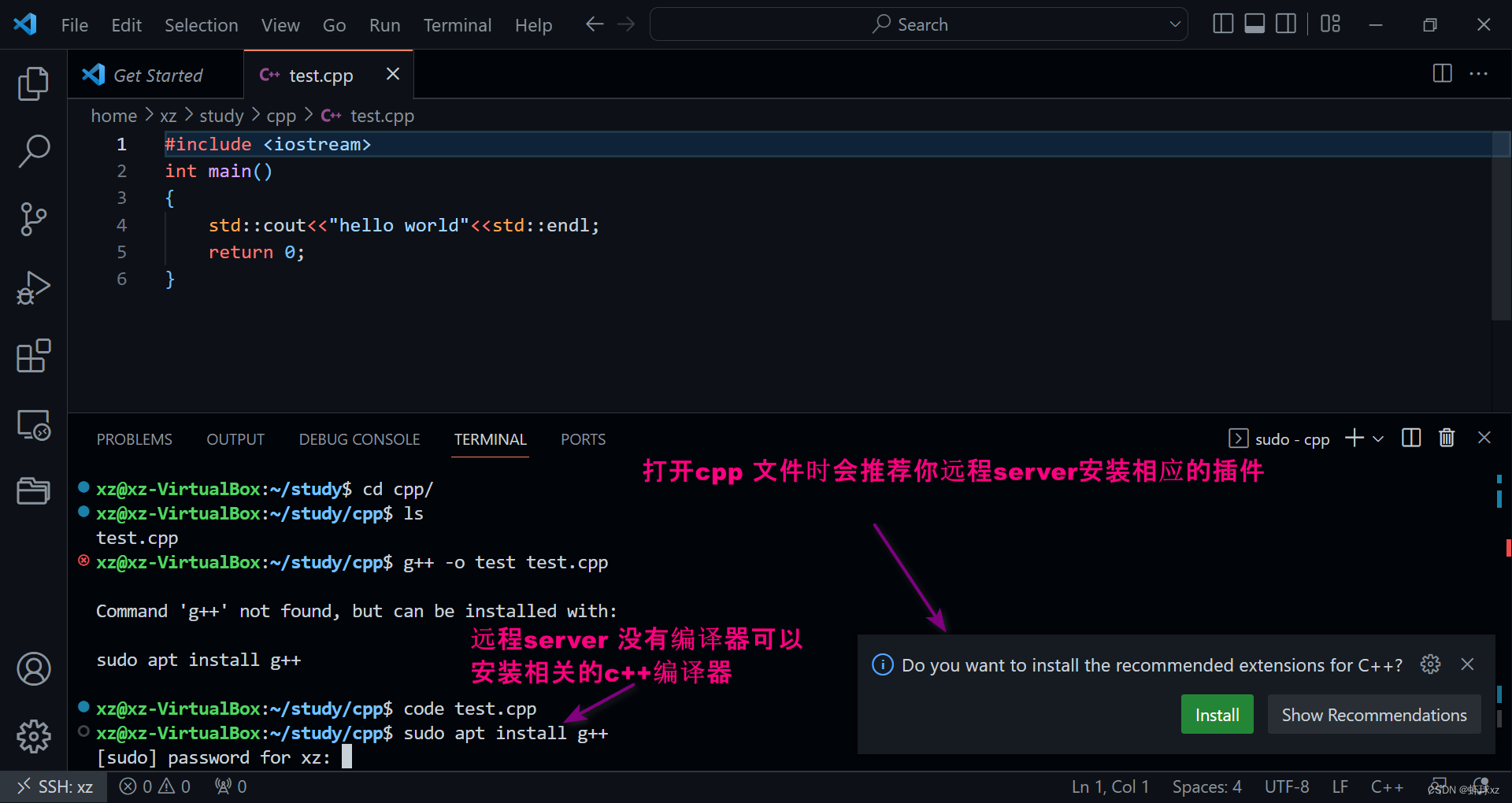Open the Selection menu
The image size is (1512, 803).
(202, 25)
